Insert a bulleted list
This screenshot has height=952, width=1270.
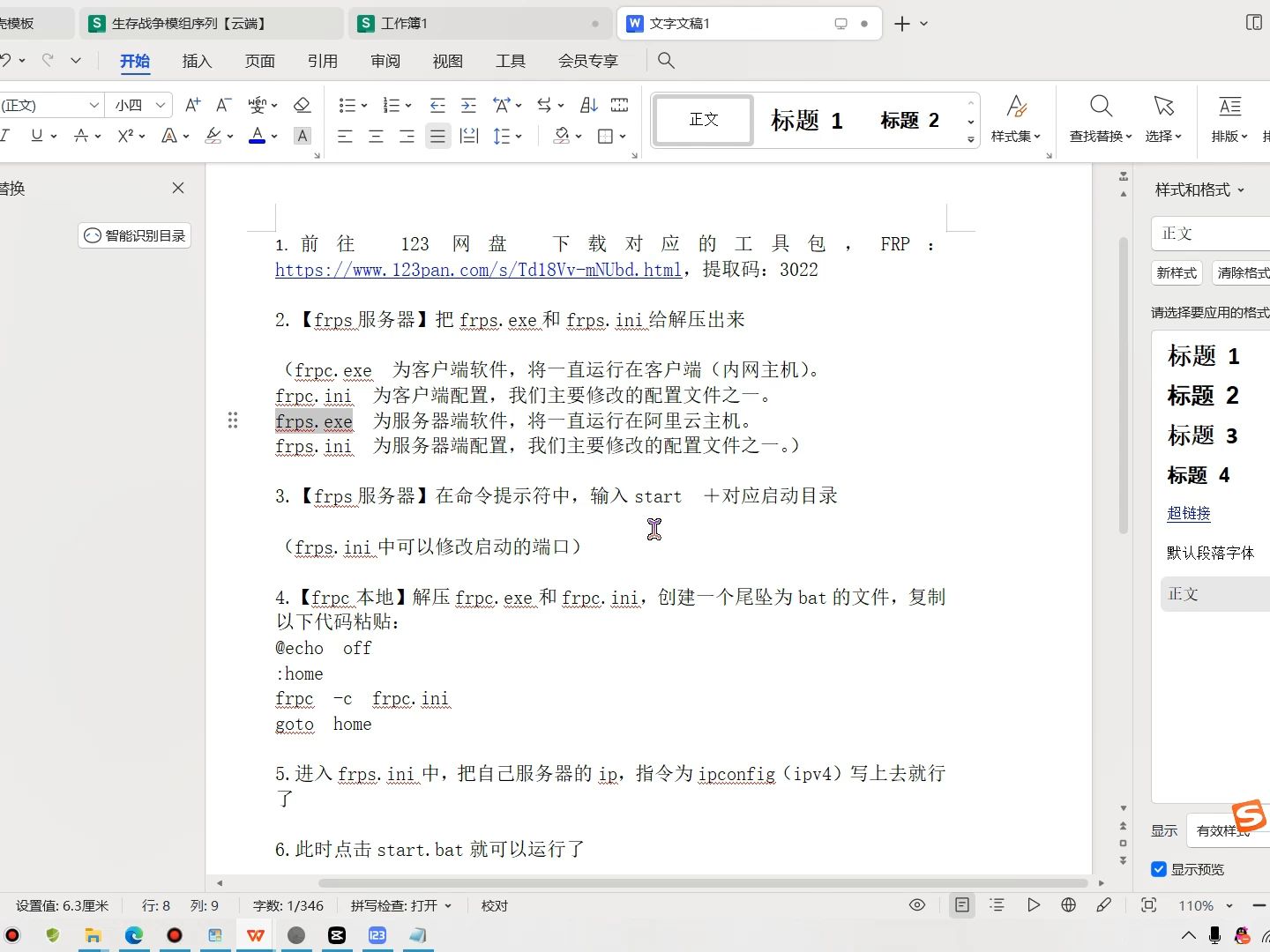click(347, 105)
